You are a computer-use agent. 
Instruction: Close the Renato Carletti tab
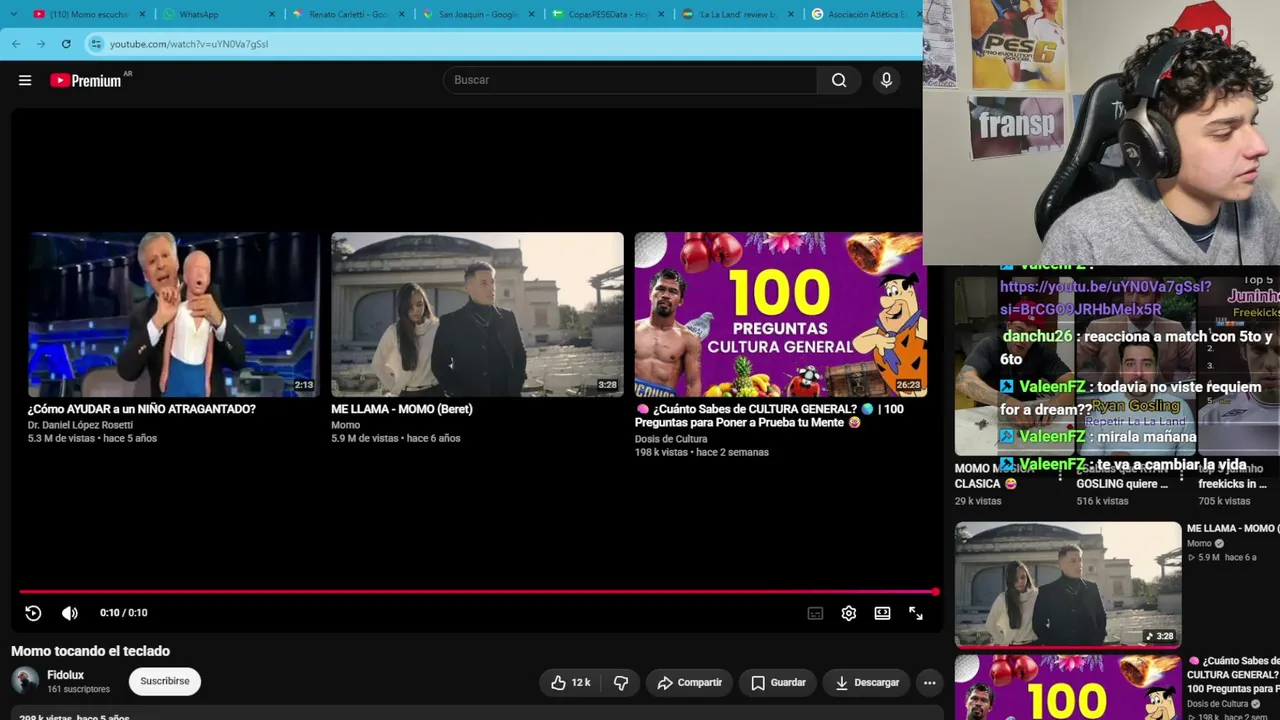[401, 14]
